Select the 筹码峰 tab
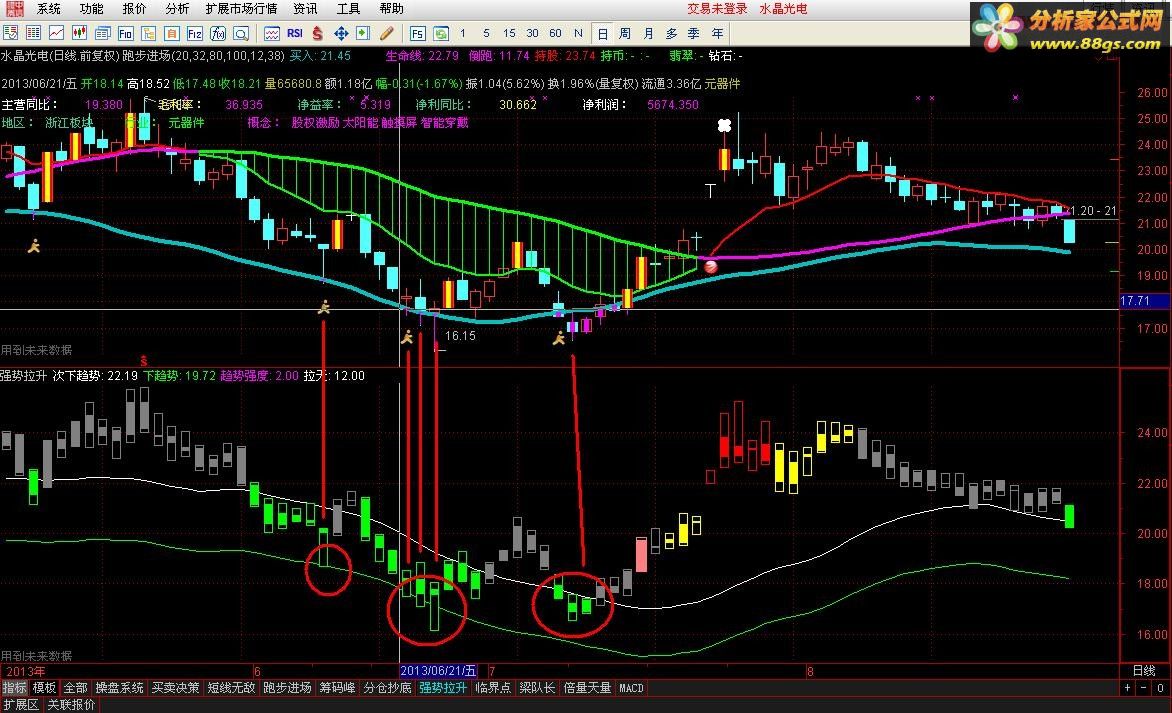This screenshot has height=713, width=1172. (x=337, y=688)
